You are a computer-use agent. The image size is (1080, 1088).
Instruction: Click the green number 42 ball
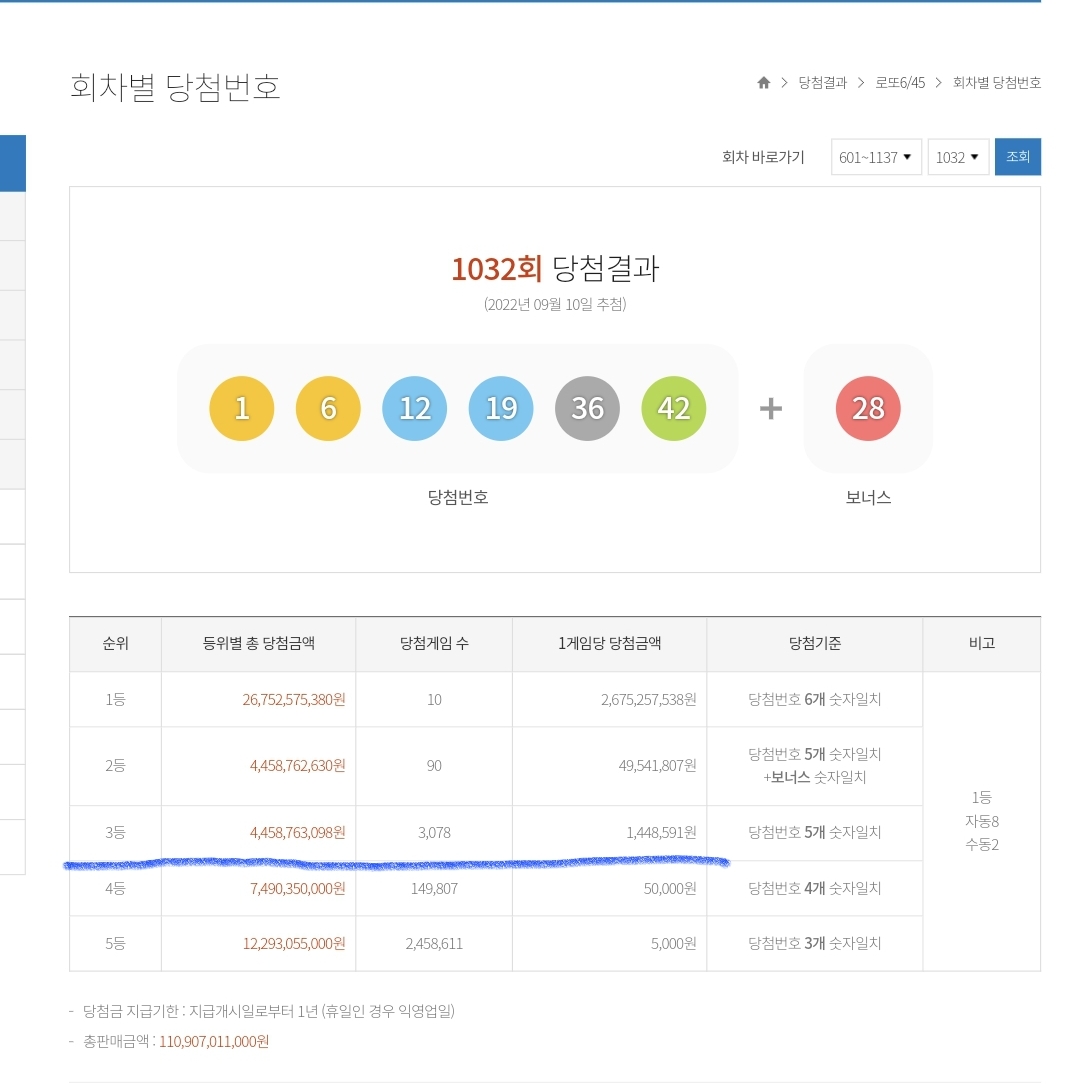[x=673, y=408]
